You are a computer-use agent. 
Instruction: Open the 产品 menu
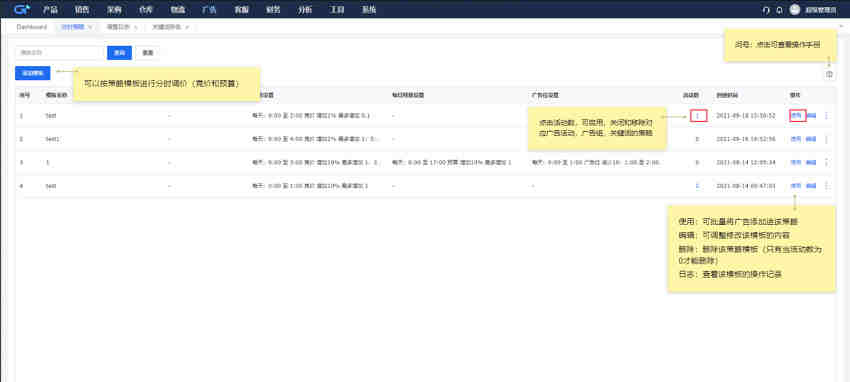pyautogui.click(x=50, y=9)
